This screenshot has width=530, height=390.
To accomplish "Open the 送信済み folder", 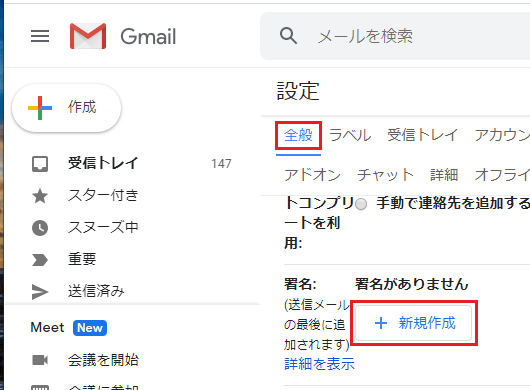I will 96,291.
